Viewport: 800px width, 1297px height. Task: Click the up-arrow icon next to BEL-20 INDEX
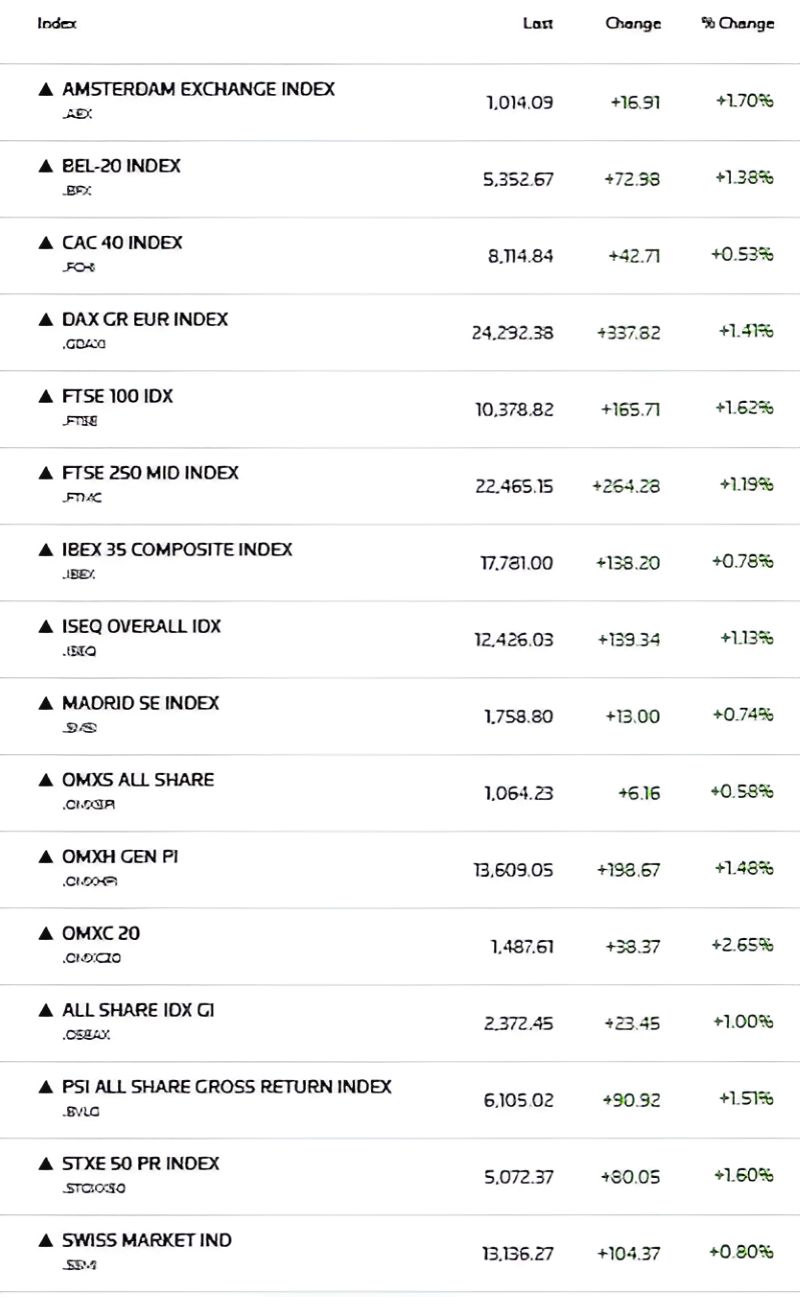point(45,166)
